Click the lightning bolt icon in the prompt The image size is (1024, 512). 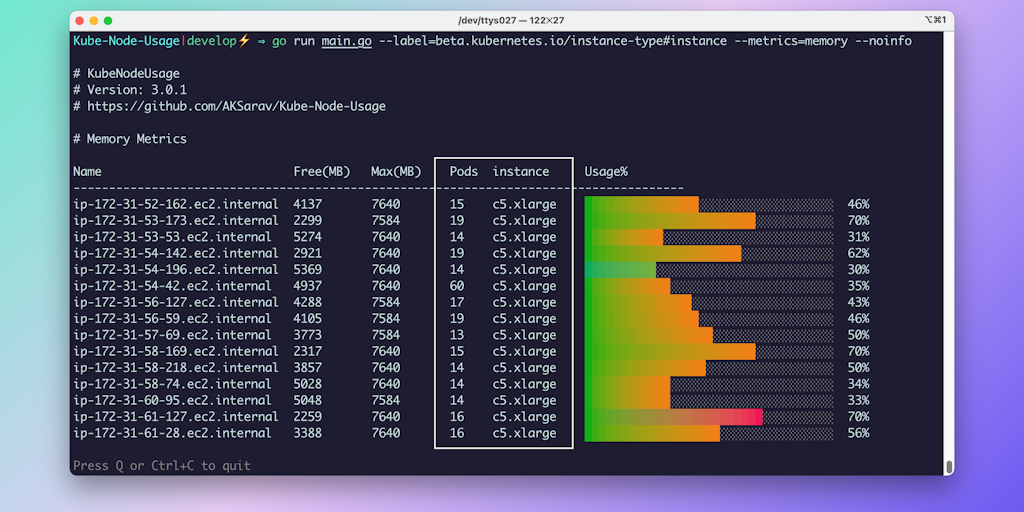pos(243,41)
